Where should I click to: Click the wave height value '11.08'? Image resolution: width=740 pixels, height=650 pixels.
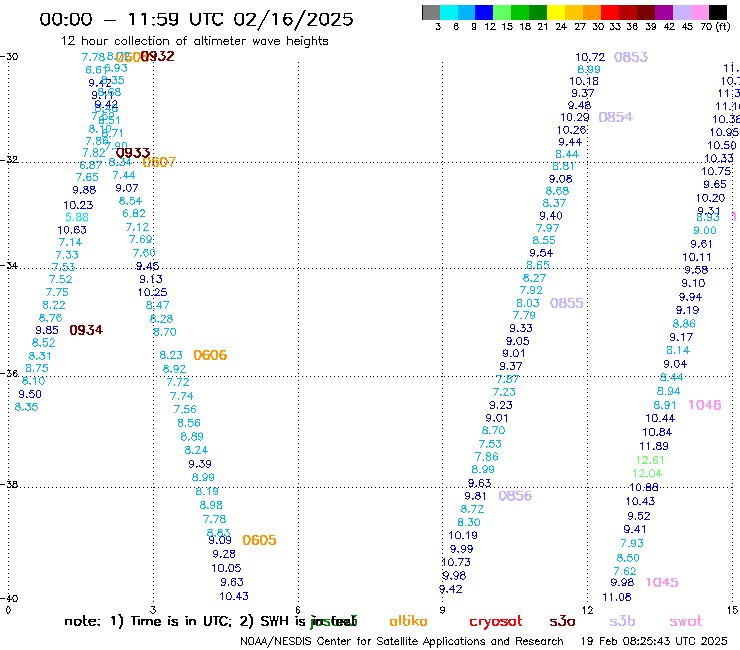coord(616,597)
